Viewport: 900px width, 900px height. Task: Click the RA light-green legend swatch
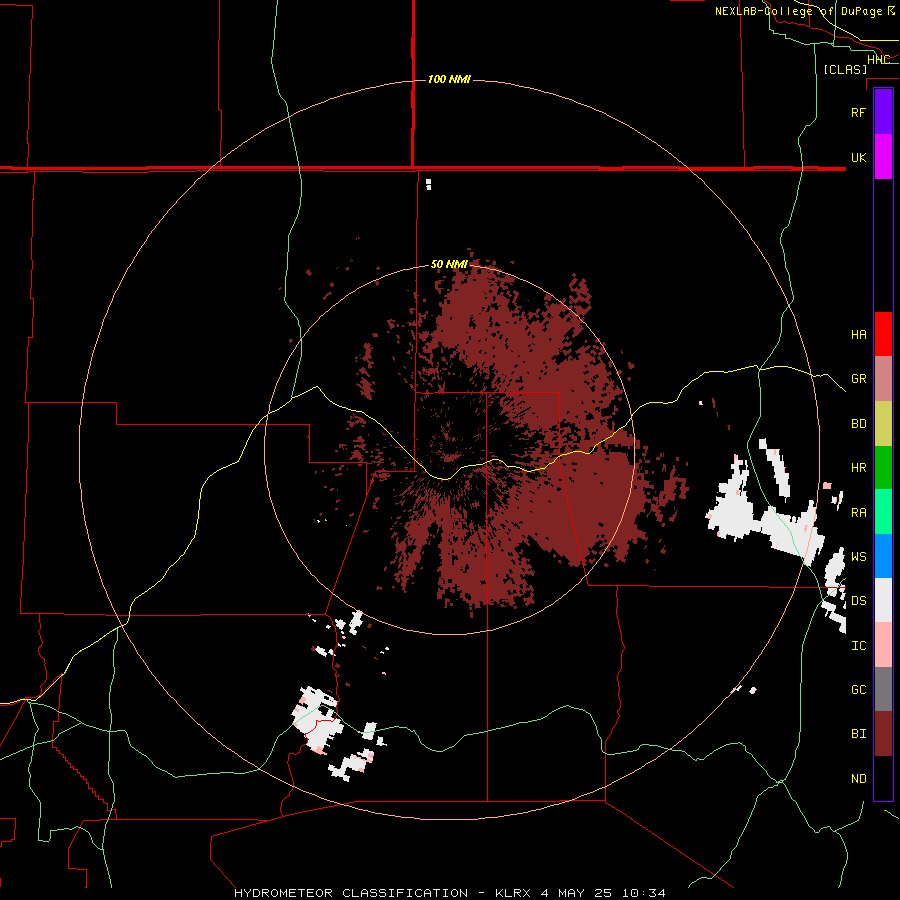(883, 511)
